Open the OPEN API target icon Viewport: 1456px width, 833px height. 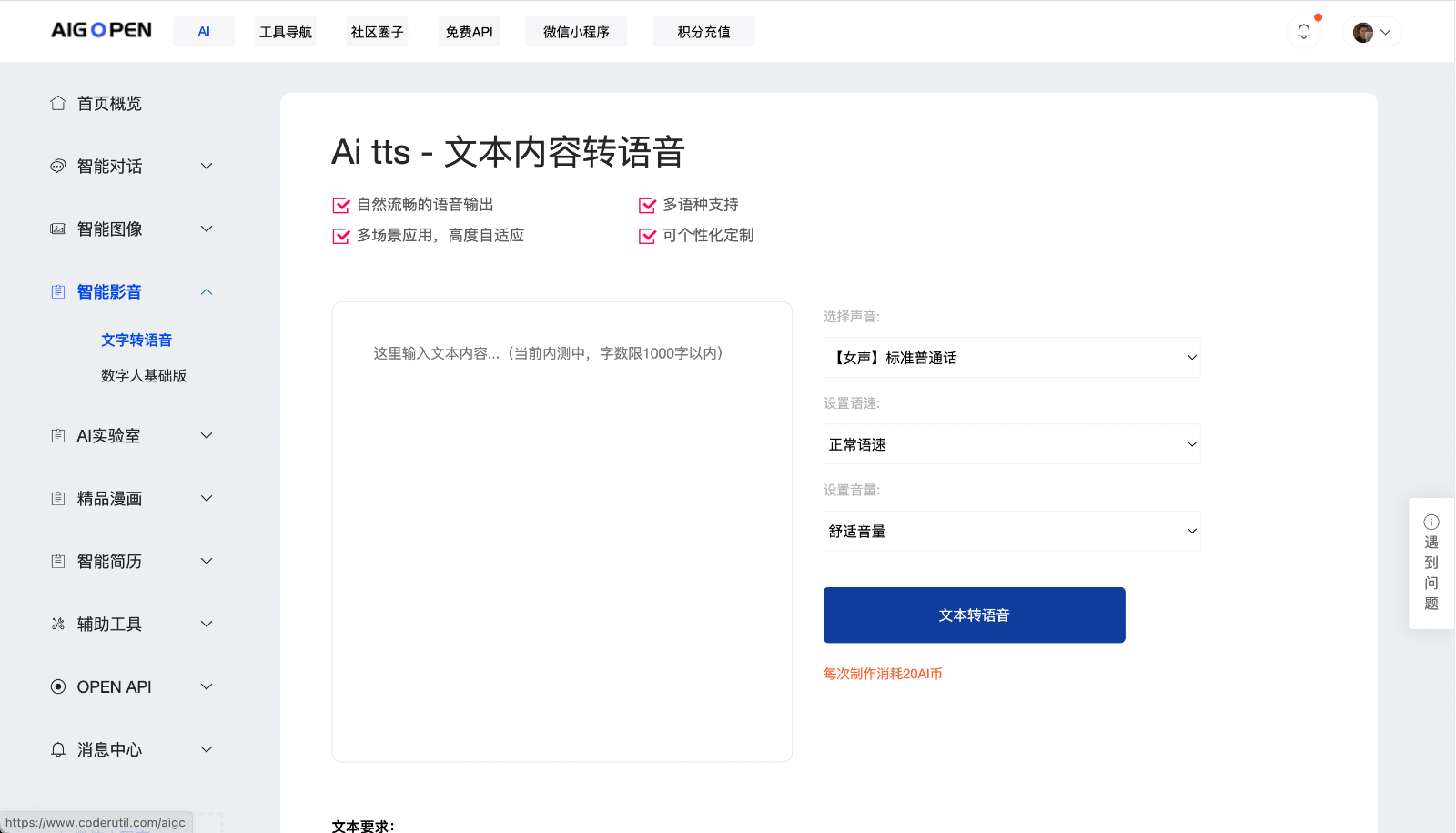click(57, 686)
